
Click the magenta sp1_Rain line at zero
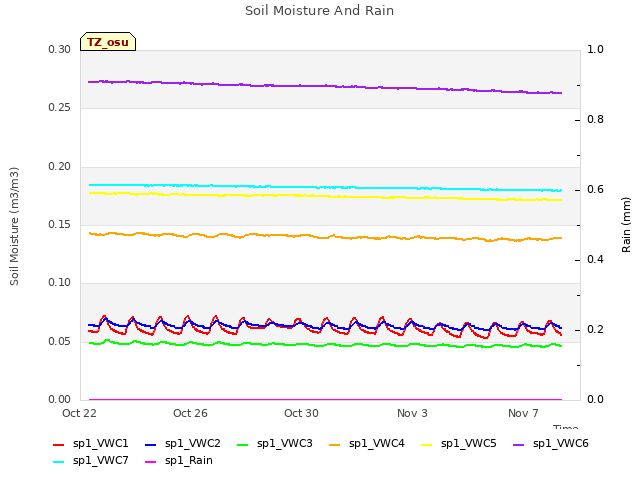coord(325,400)
